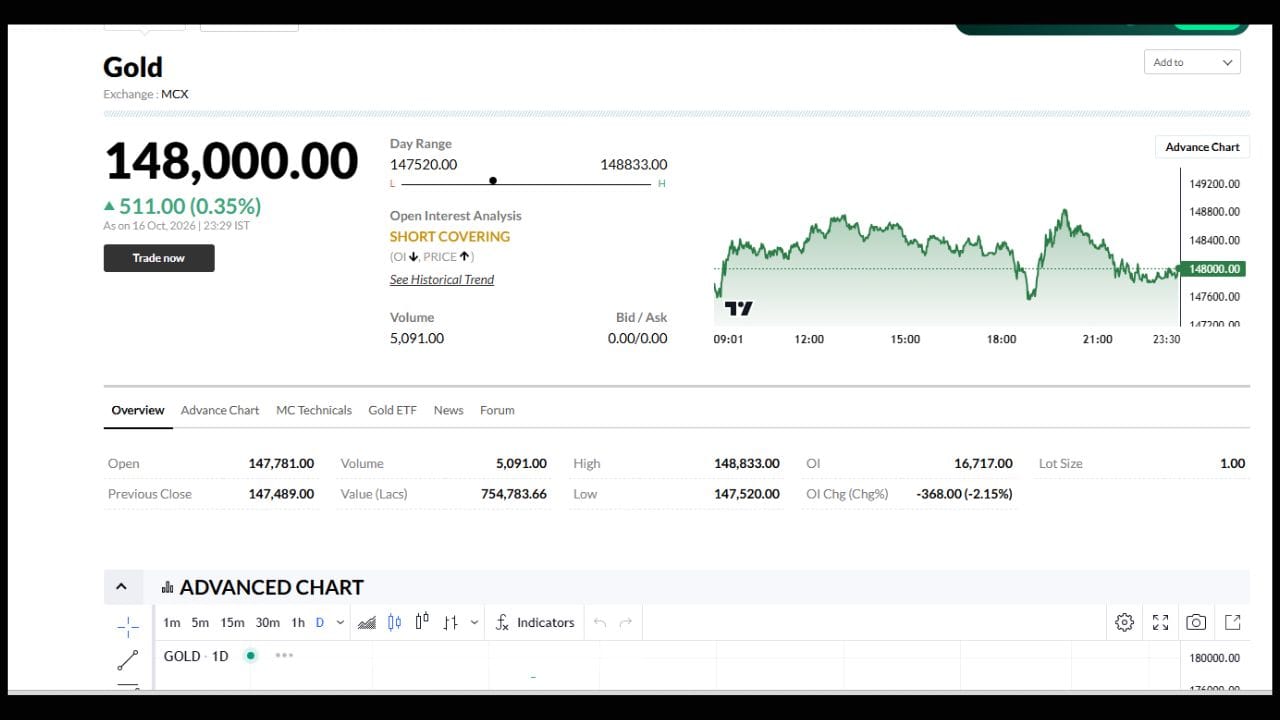1280x720 pixels.
Task: Set chart interval to 1m
Action: tap(172, 622)
